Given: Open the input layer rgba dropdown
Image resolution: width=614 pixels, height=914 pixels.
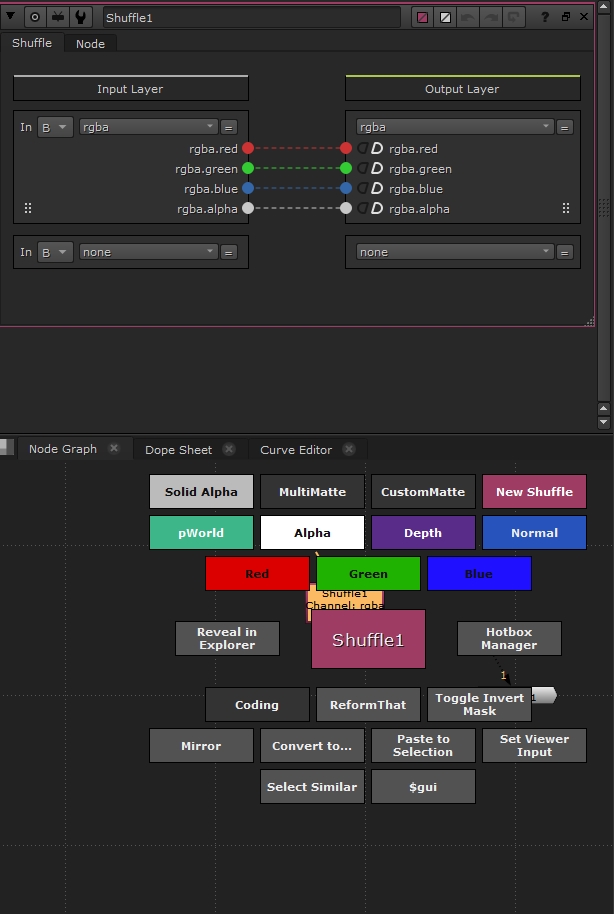Looking at the screenshot, I should (148, 127).
